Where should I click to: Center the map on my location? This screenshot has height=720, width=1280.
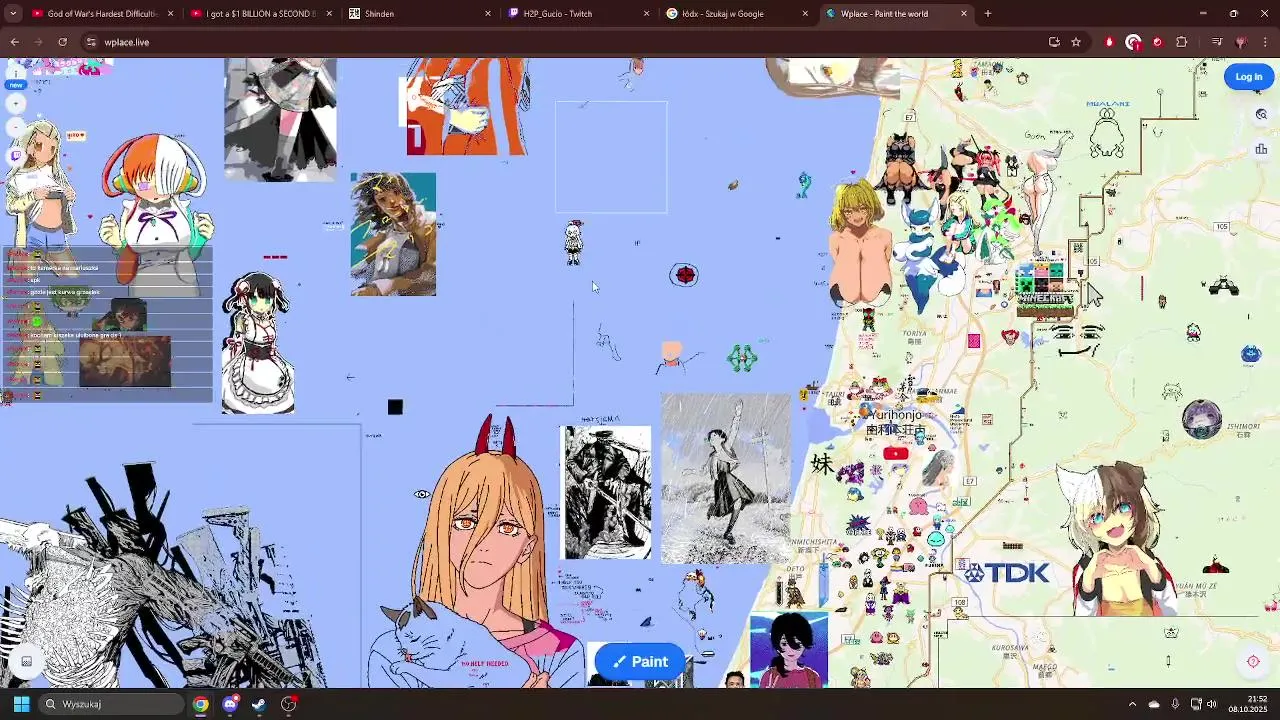(1253, 662)
